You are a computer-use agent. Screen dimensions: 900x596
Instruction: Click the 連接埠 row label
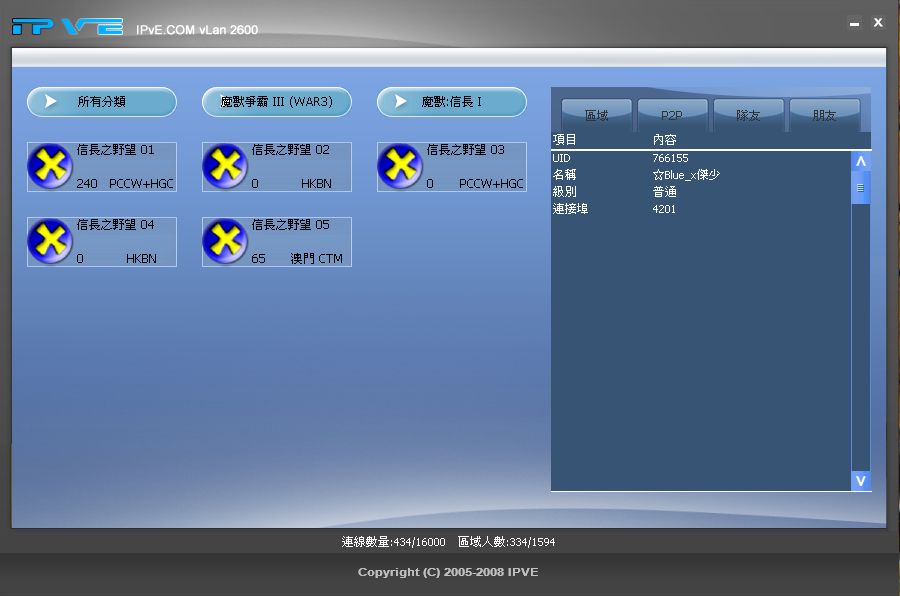(x=570, y=209)
